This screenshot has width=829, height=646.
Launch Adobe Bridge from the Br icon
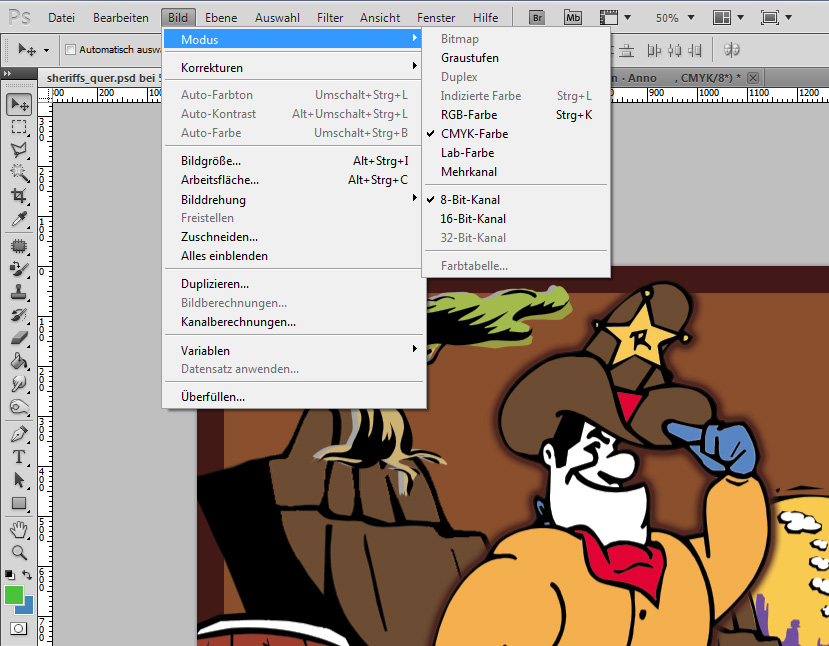(537, 17)
